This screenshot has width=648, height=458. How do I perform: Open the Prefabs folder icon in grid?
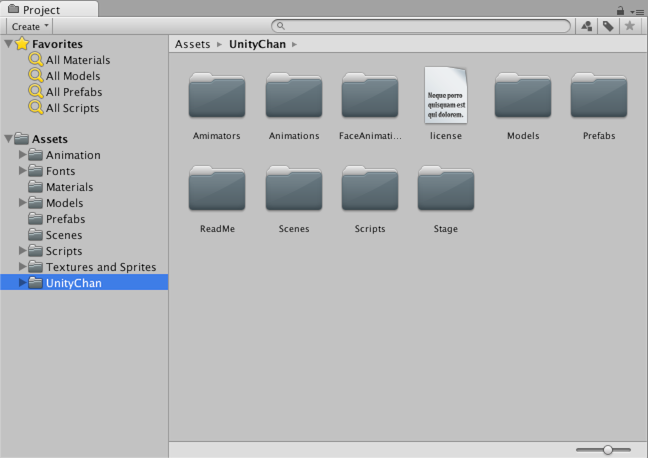(x=599, y=95)
